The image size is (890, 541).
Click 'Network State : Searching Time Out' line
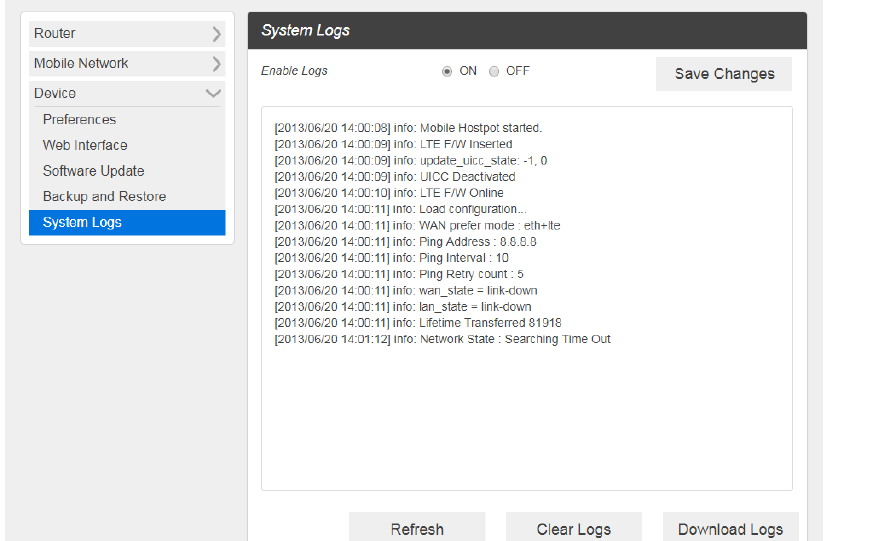pyautogui.click(x=442, y=339)
